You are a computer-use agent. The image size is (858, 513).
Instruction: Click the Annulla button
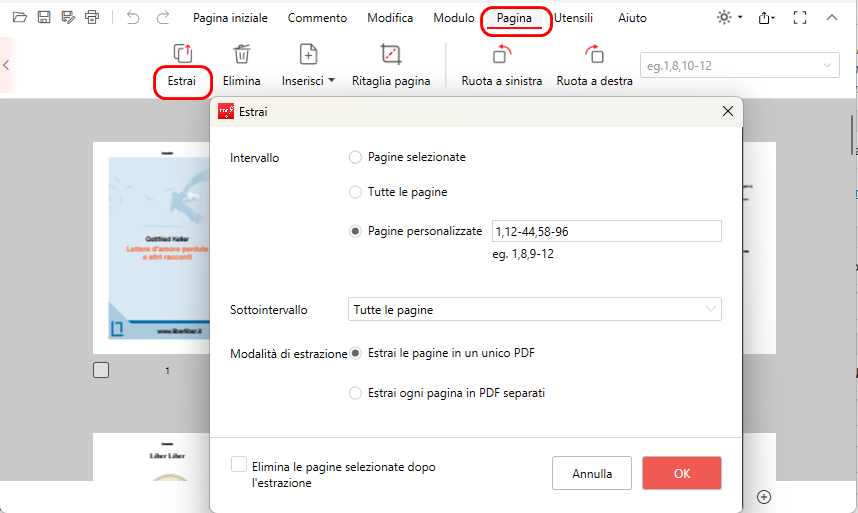pos(592,473)
